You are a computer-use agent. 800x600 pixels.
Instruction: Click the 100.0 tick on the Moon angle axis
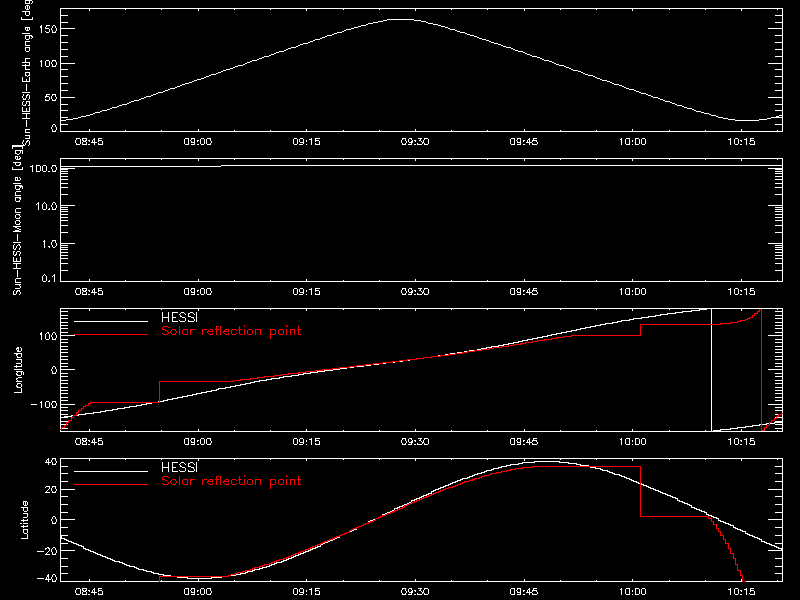coord(43,168)
